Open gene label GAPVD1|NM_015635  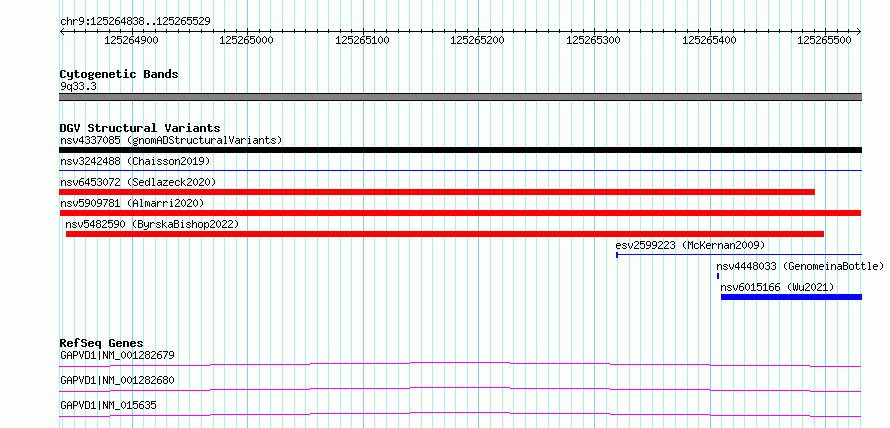[108, 405]
